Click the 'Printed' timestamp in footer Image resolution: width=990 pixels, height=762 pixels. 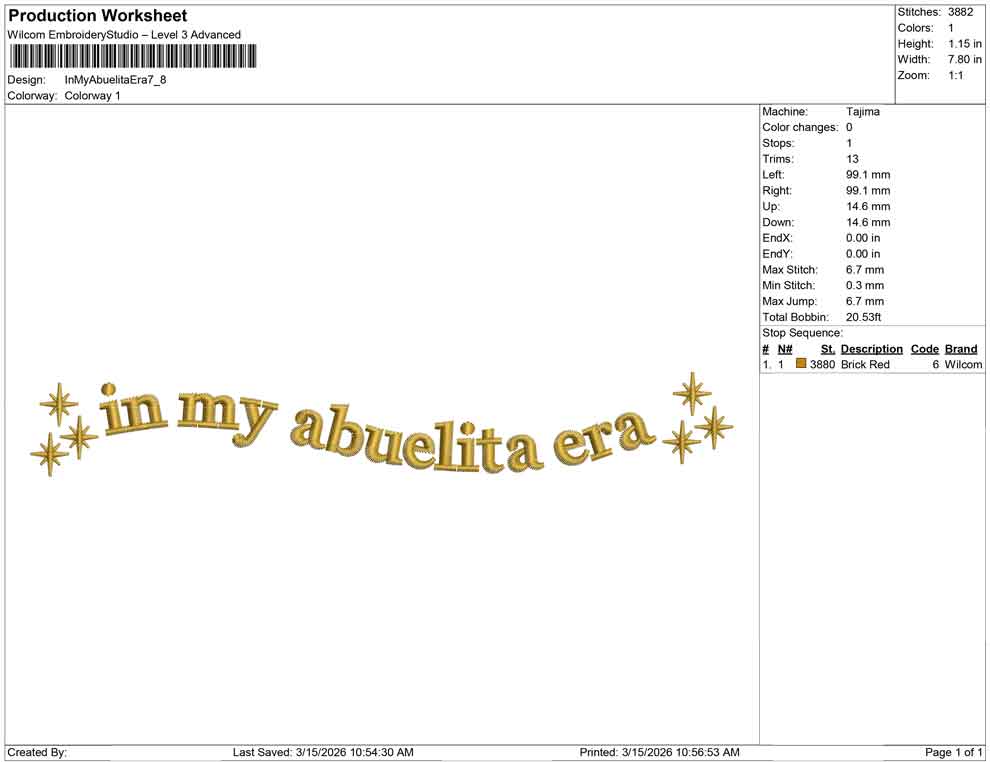(x=659, y=752)
